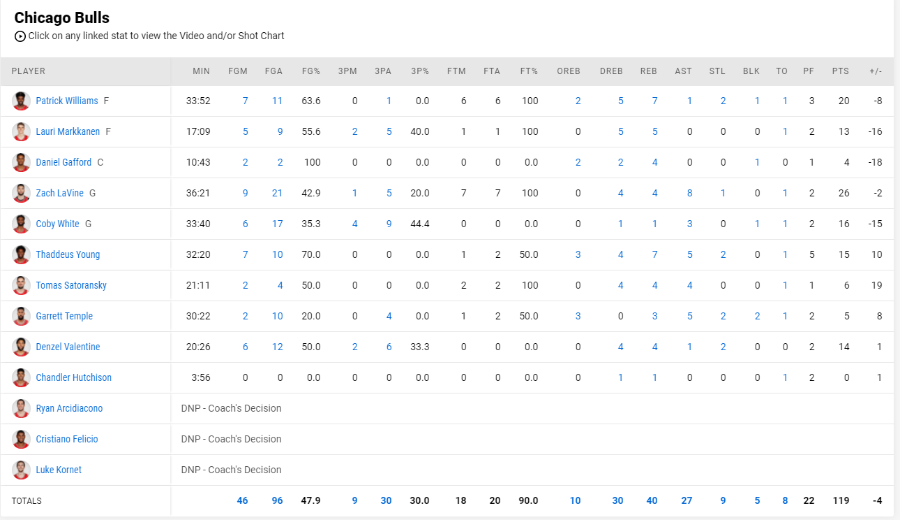Open Denzel Valentine player link
Screen dimensions: 900x520
coord(68,347)
